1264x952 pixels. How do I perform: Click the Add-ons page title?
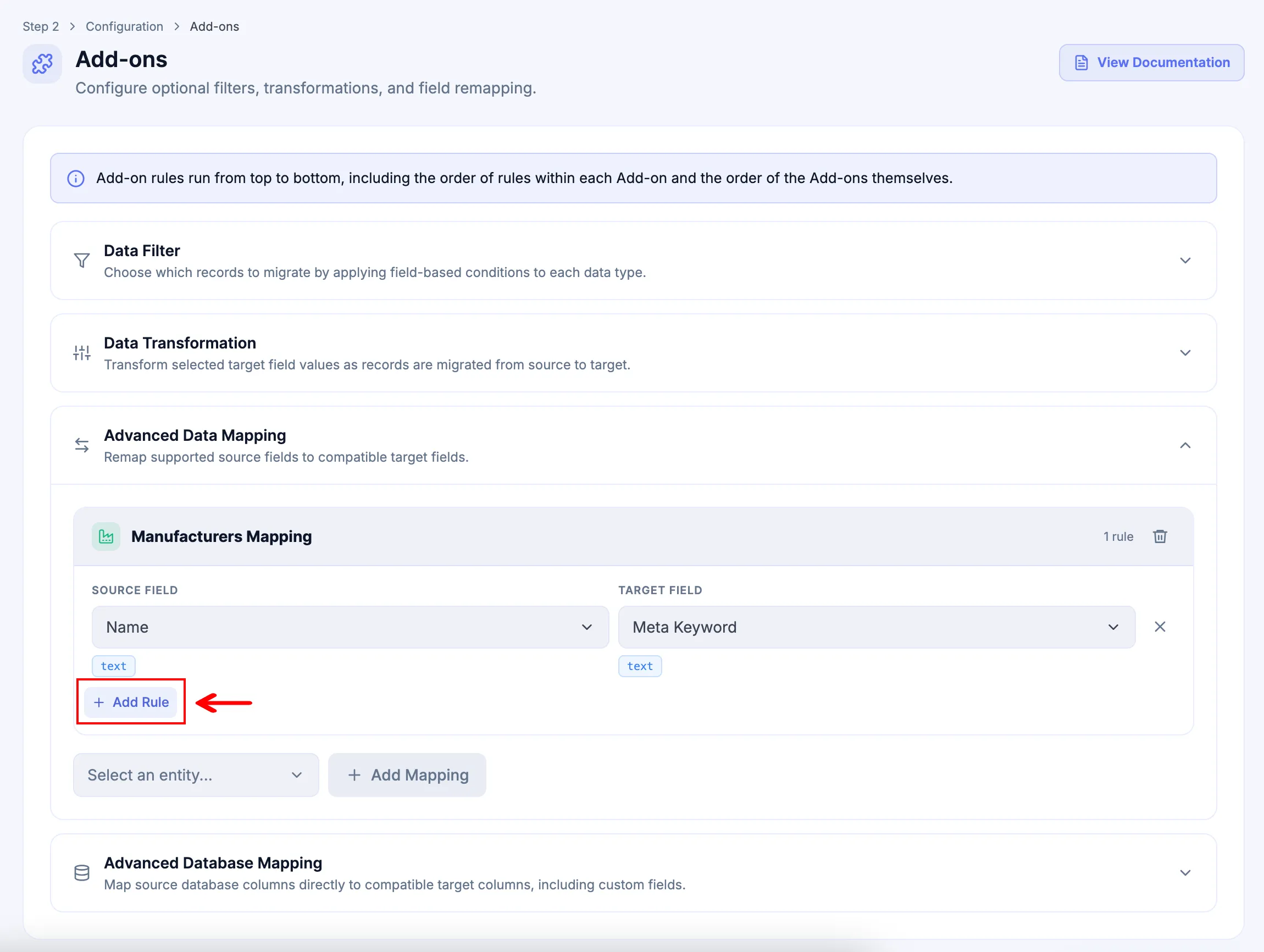[121, 59]
